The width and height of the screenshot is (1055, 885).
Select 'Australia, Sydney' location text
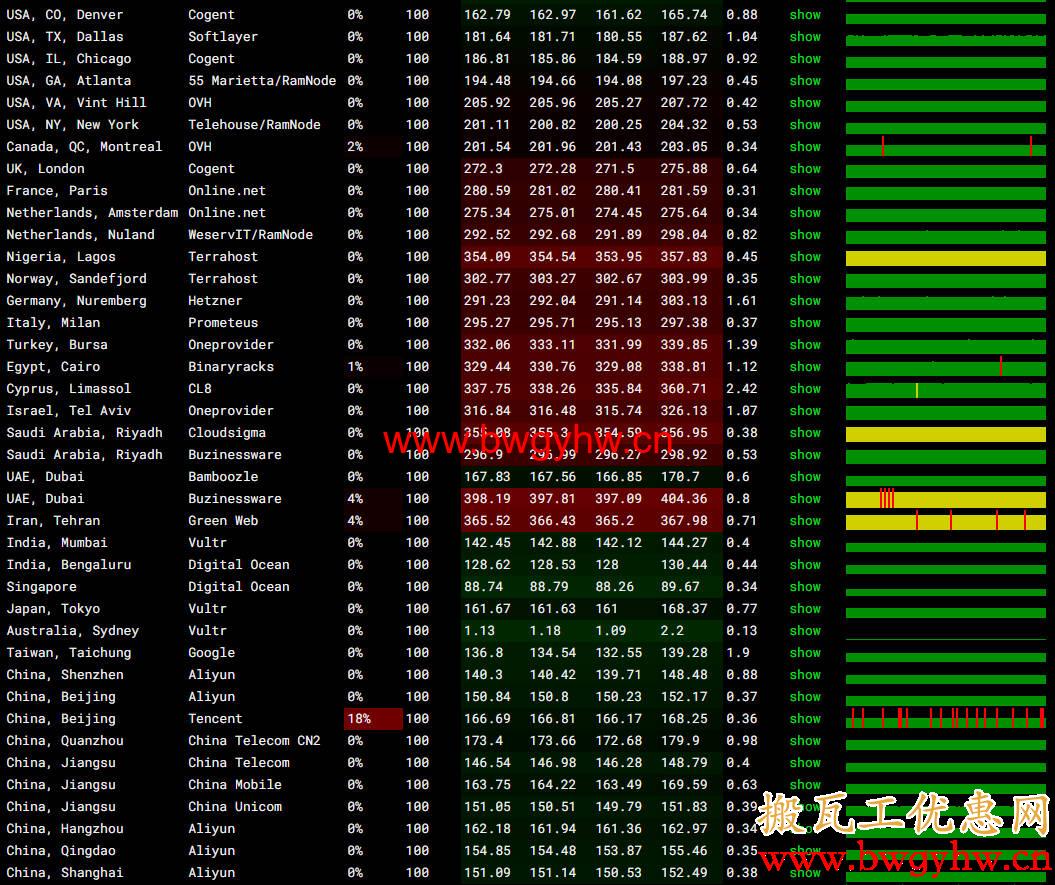point(73,631)
